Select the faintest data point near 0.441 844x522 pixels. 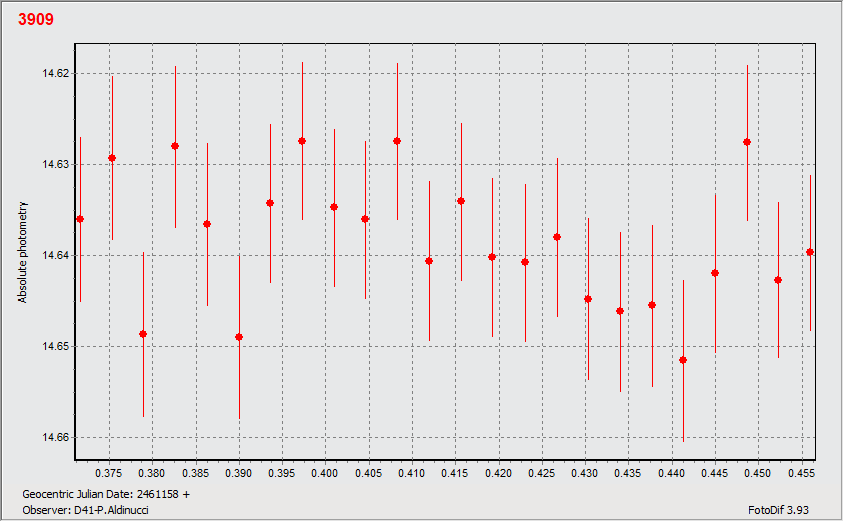tap(683, 360)
